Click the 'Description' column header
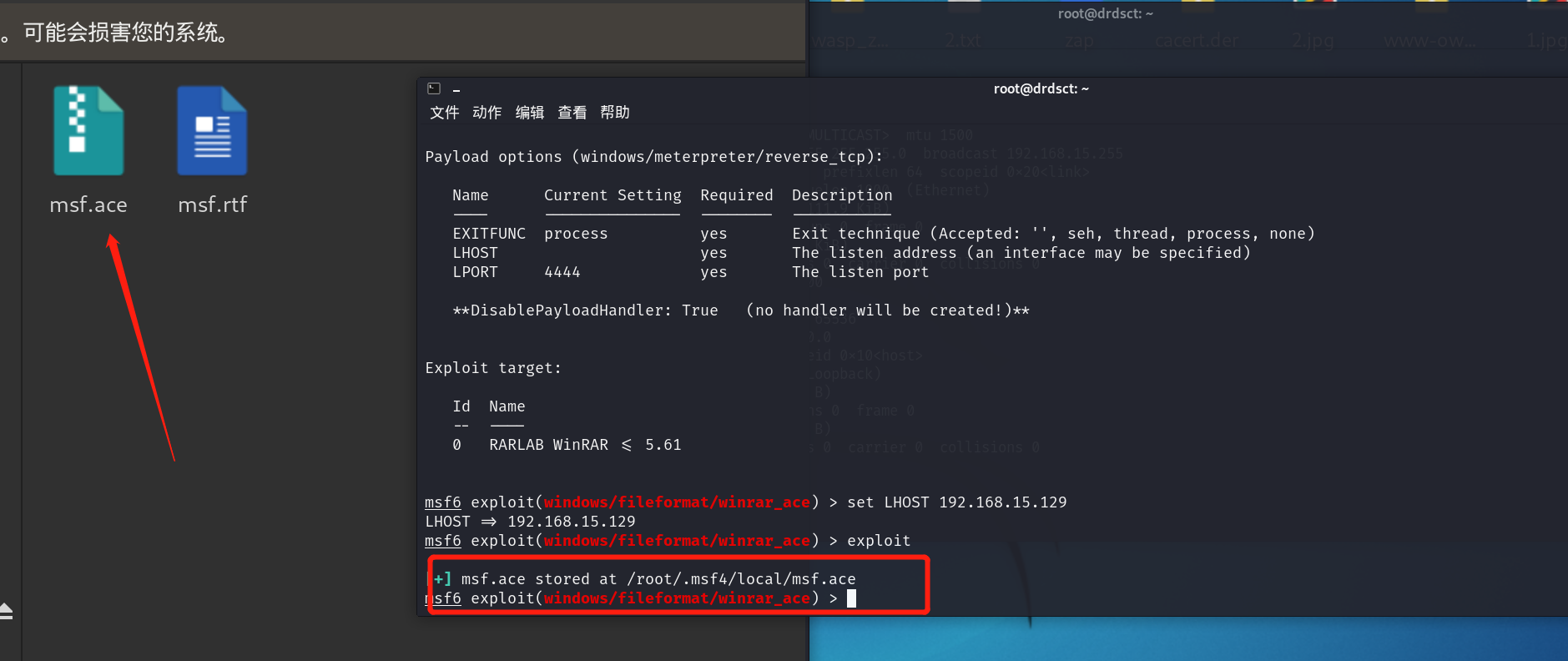 point(842,195)
